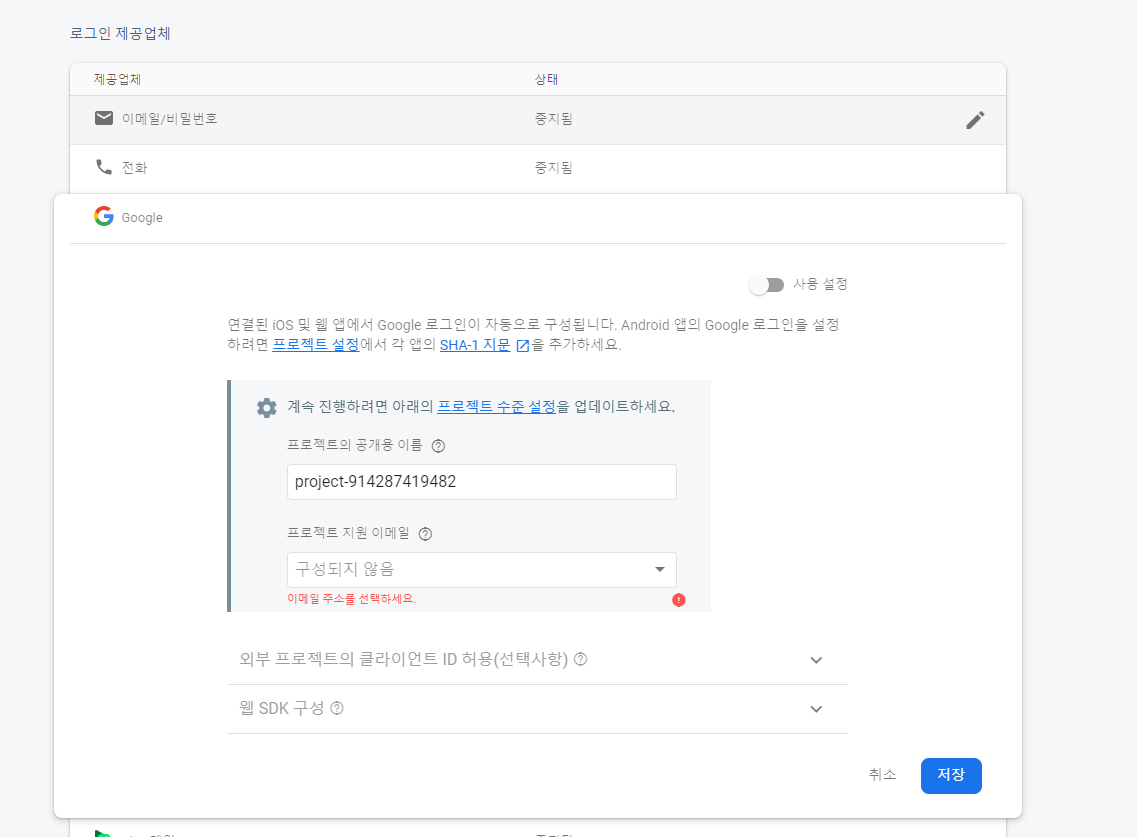
Task: Open help icon next to 프로젝트의 공개용 이름
Action: click(x=438, y=446)
